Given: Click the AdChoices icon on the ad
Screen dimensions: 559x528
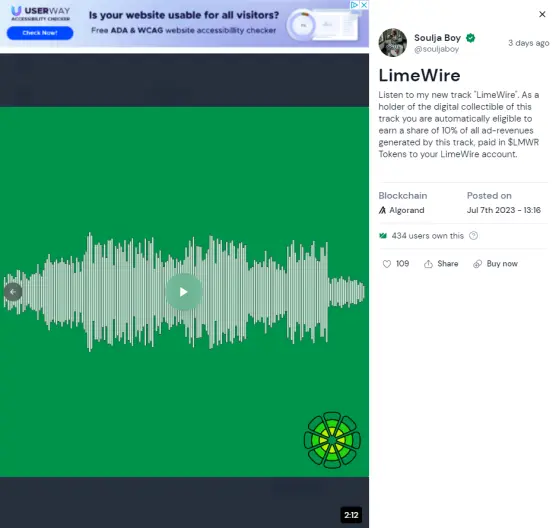Looking at the screenshot, I should 354,5.
